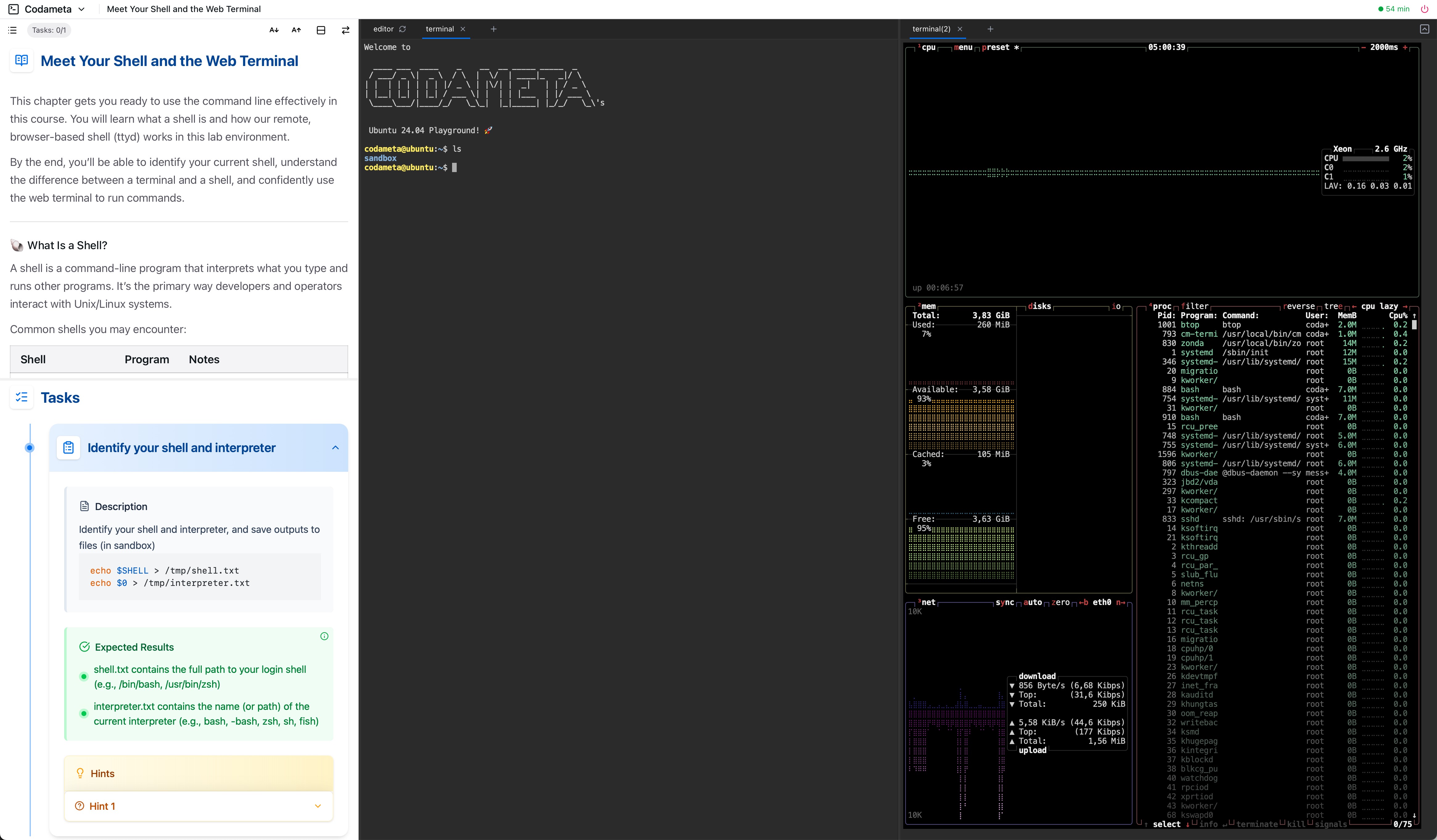Switch to the editor tab
This screenshot has height=840, width=1437.
tap(383, 29)
